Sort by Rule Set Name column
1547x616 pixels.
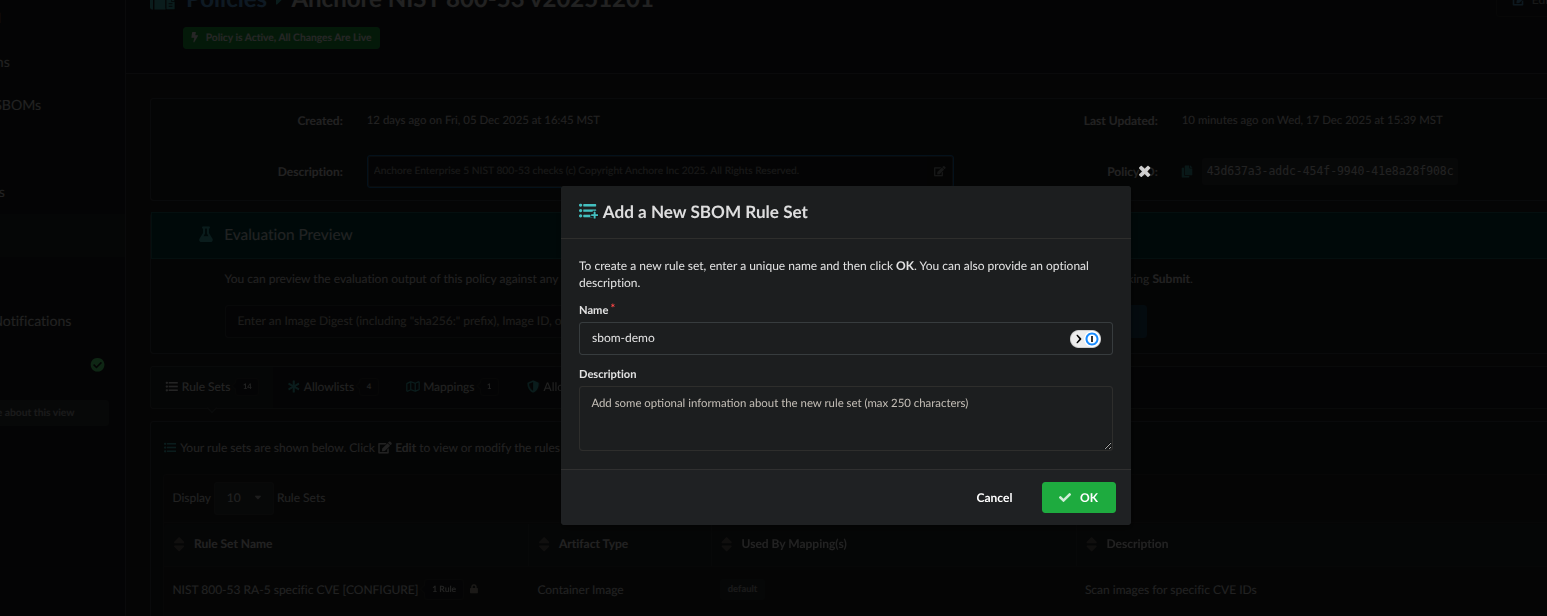[232, 544]
